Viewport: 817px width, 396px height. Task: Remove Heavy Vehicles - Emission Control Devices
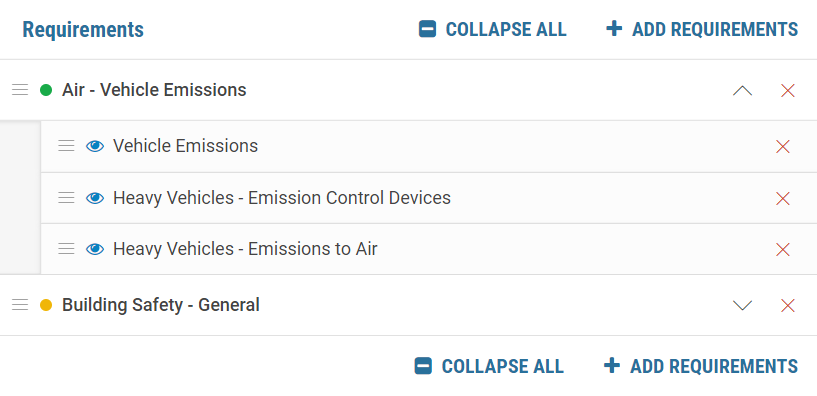pyautogui.click(x=783, y=199)
